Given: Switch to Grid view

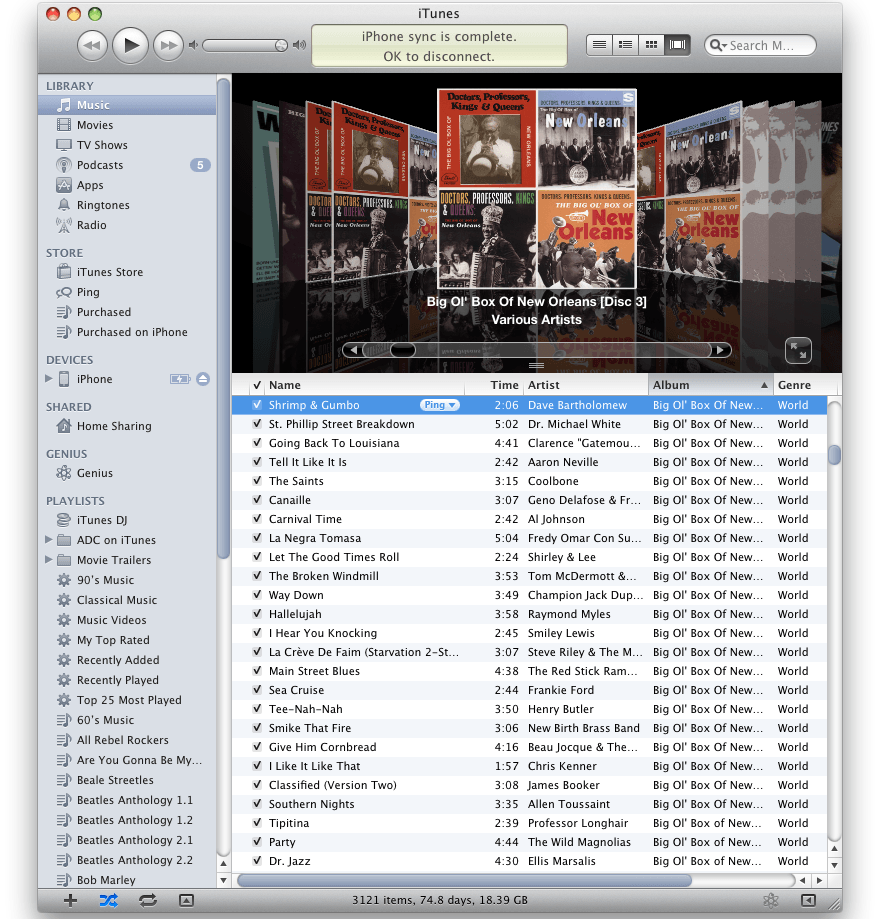Looking at the screenshot, I should point(652,45).
